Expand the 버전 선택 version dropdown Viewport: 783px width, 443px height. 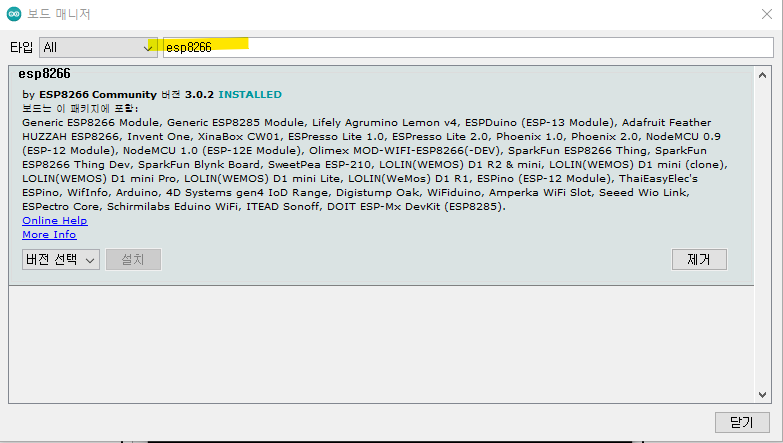[60, 260]
